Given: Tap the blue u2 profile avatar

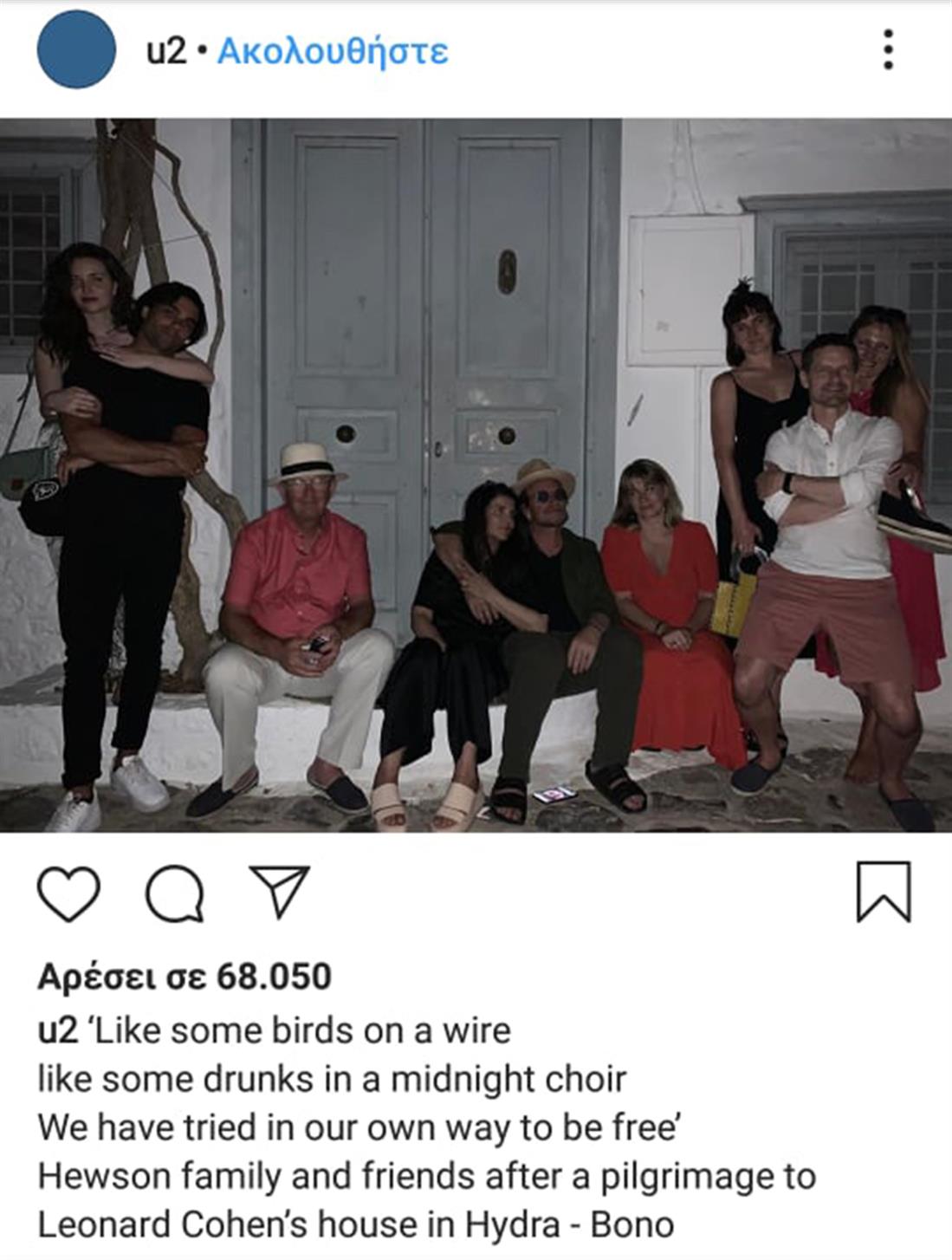Looking at the screenshot, I should tap(76, 49).
